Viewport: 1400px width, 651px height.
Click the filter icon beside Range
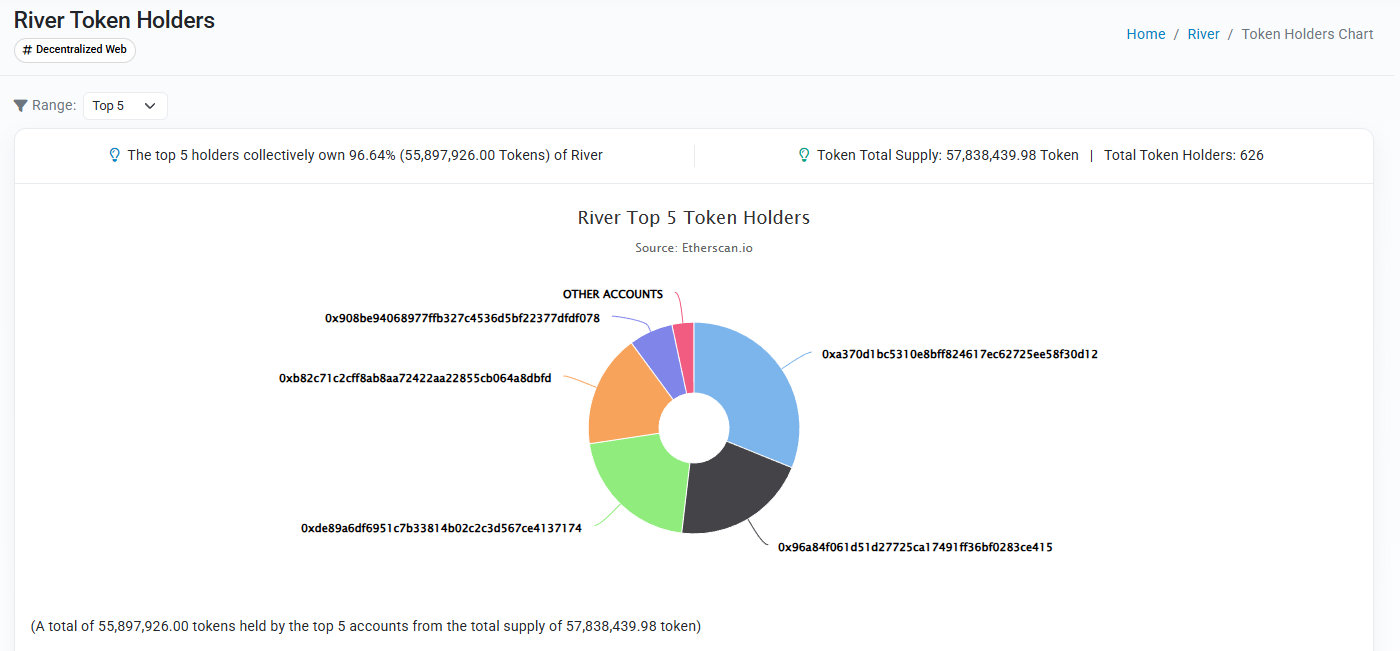click(x=18, y=104)
